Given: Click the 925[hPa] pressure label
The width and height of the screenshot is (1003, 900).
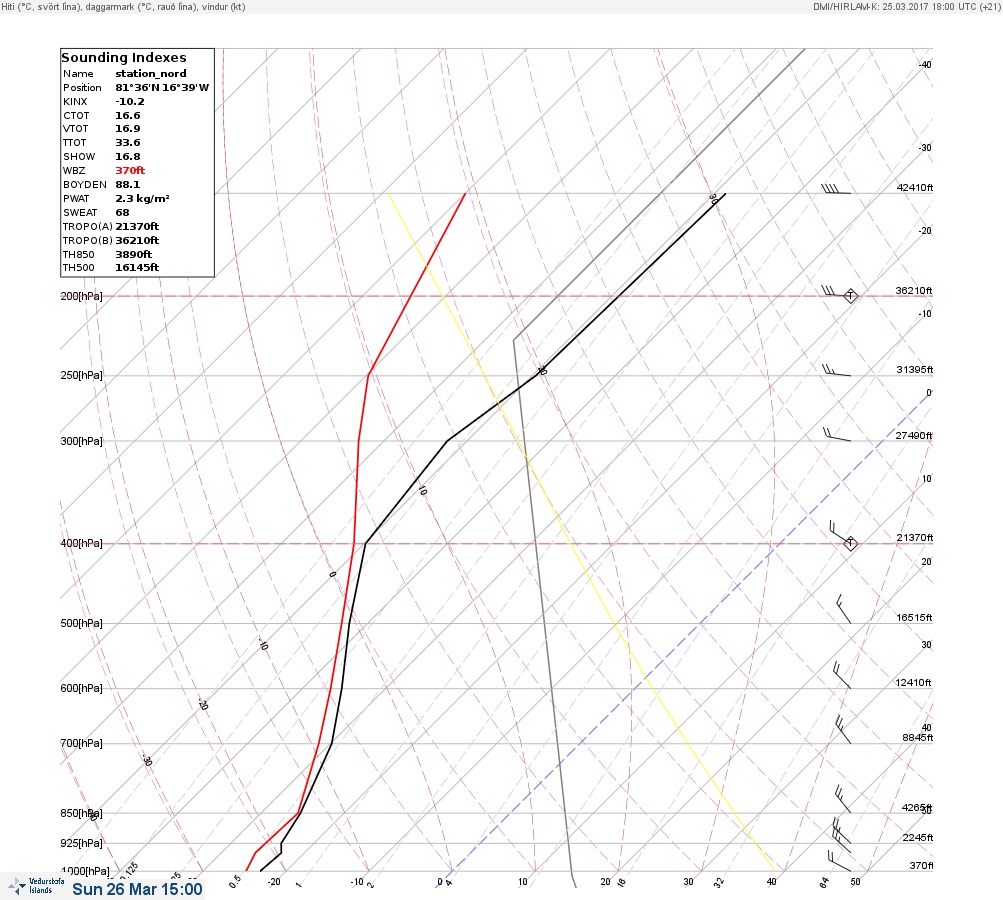Looking at the screenshot, I should click(x=81, y=844).
